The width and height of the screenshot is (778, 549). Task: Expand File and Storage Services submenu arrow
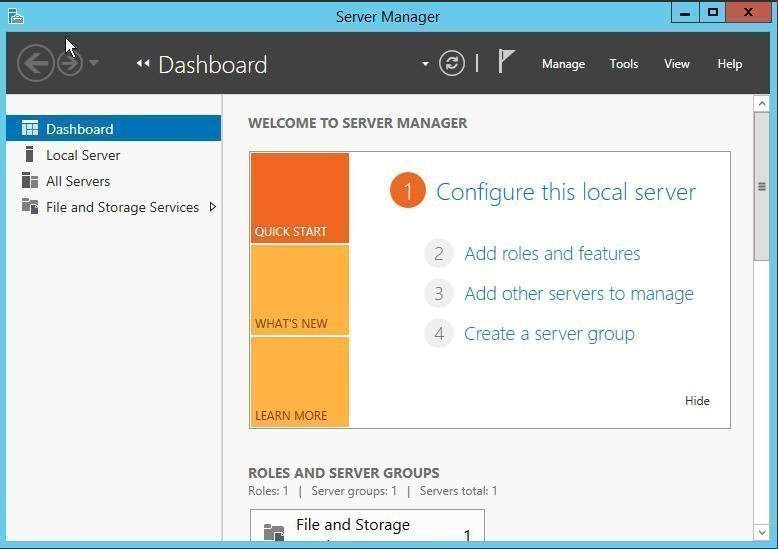(x=213, y=207)
